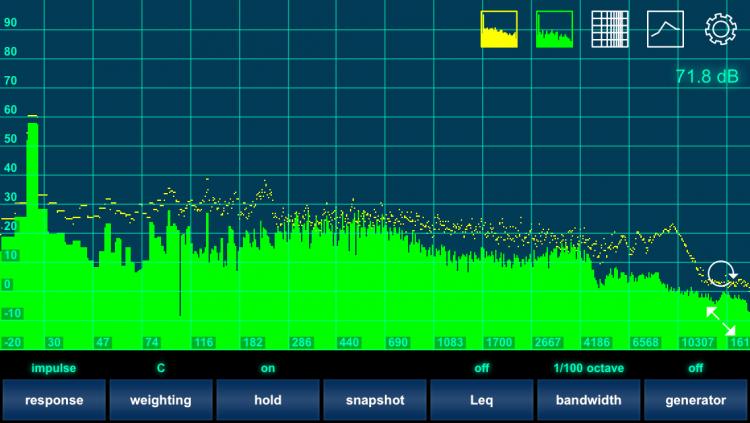Click the circular reset arrow icon on graph
The height and width of the screenshot is (423, 750).
pyautogui.click(x=720, y=273)
